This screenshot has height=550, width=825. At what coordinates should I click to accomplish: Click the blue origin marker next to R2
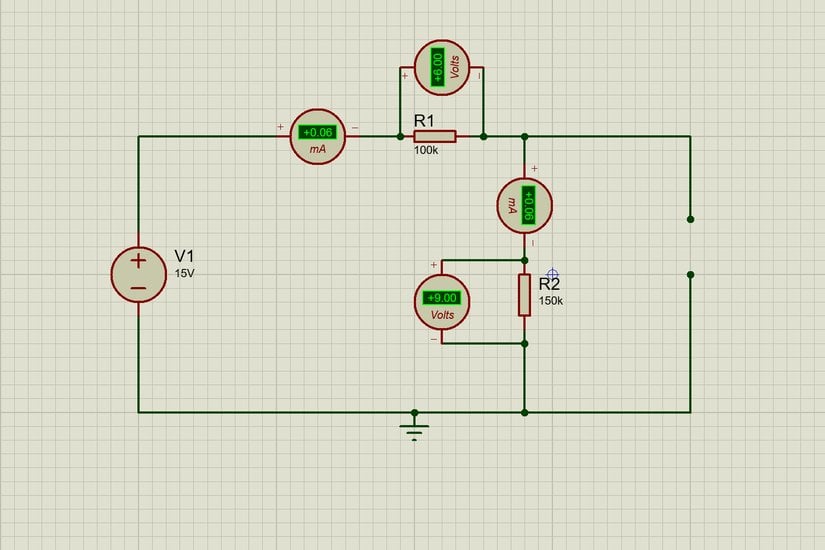coord(552,274)
